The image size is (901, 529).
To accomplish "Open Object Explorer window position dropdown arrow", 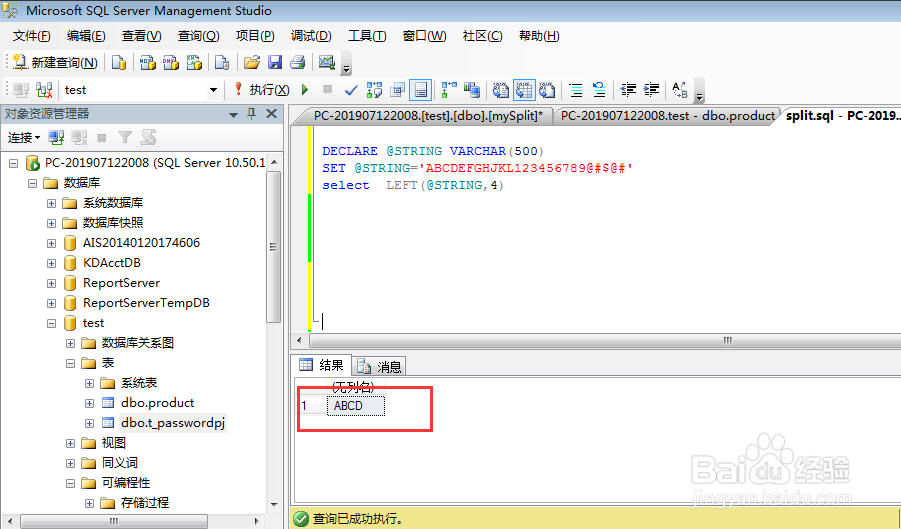I will click(233, 115).
